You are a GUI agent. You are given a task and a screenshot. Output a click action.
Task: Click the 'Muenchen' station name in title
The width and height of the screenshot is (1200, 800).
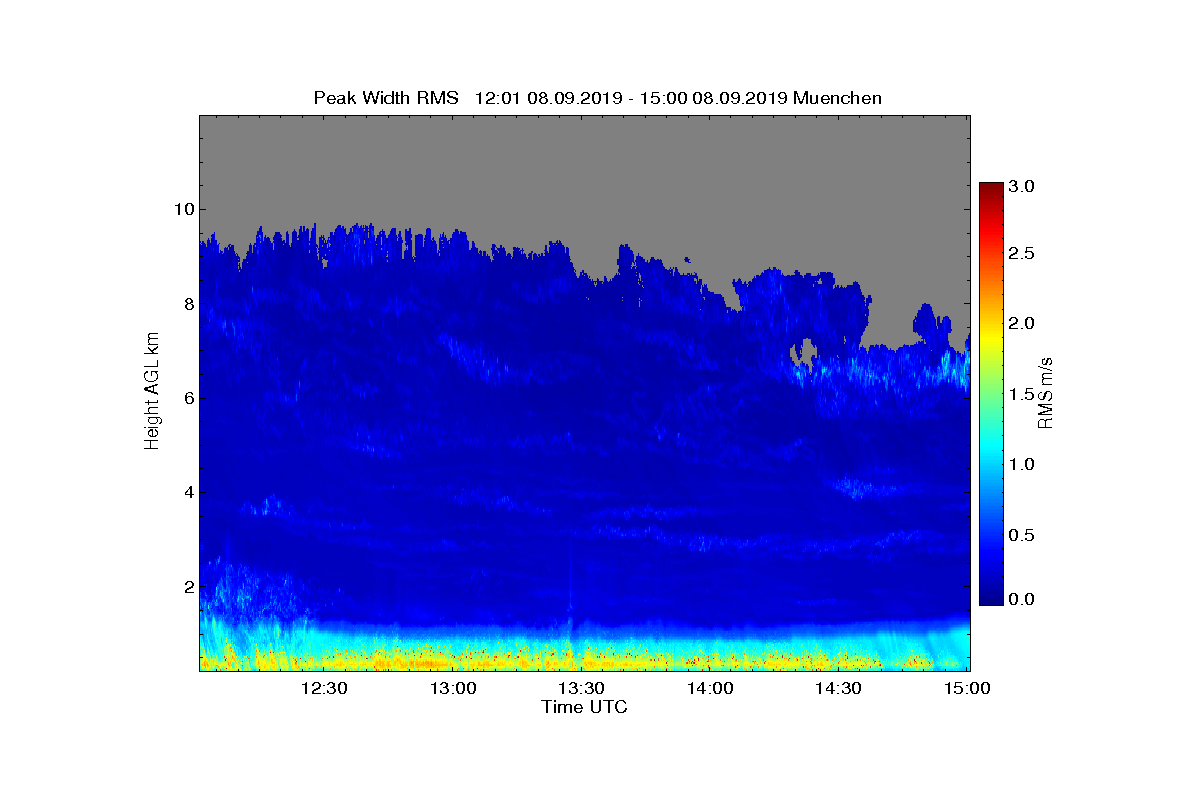(x=838, y=98)
